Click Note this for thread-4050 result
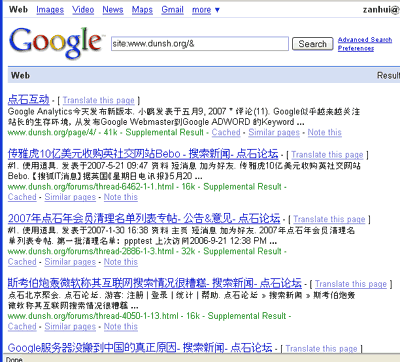Viewport: 400px width, 362px height. click(x=121, y=326)
